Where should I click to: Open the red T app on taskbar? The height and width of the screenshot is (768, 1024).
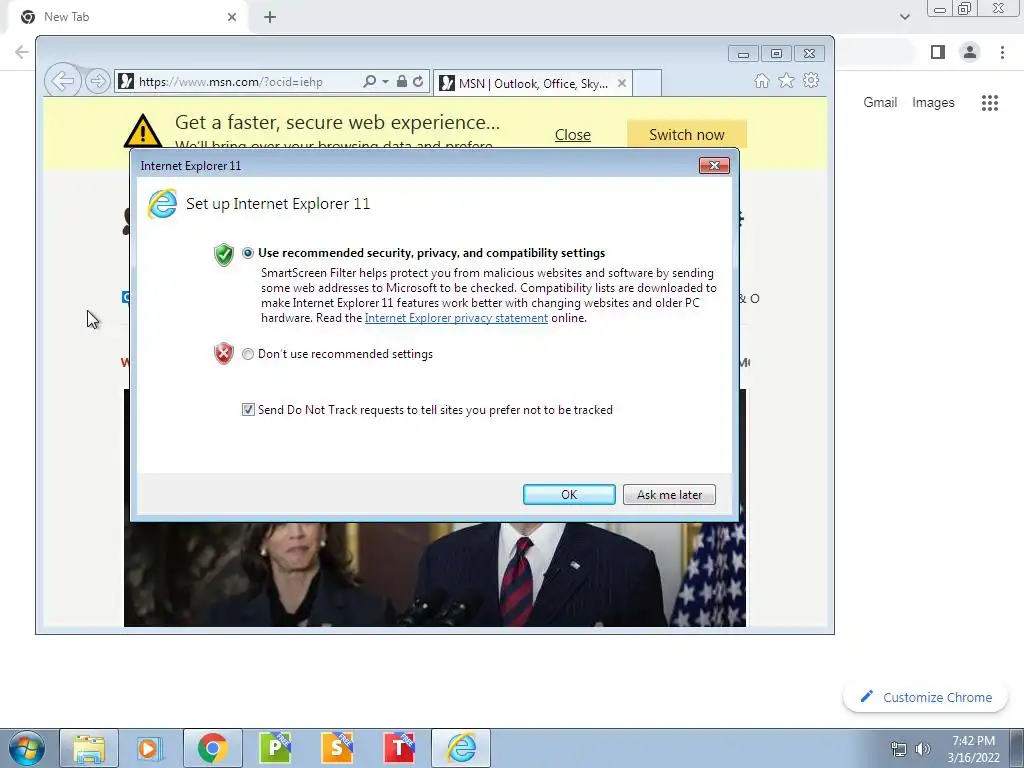(x=398, y=748)
